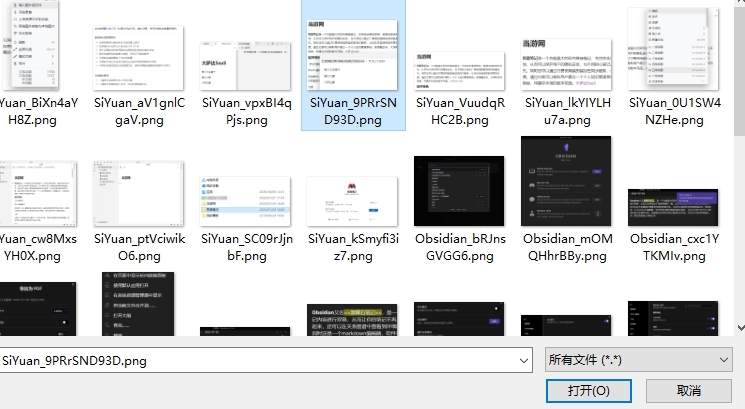Viewport: 745px width, 409px height.
Task: Click file name SiYuan_SC09rJjnbF.png label
Action: pyautogui.click(x=247, y=247)
